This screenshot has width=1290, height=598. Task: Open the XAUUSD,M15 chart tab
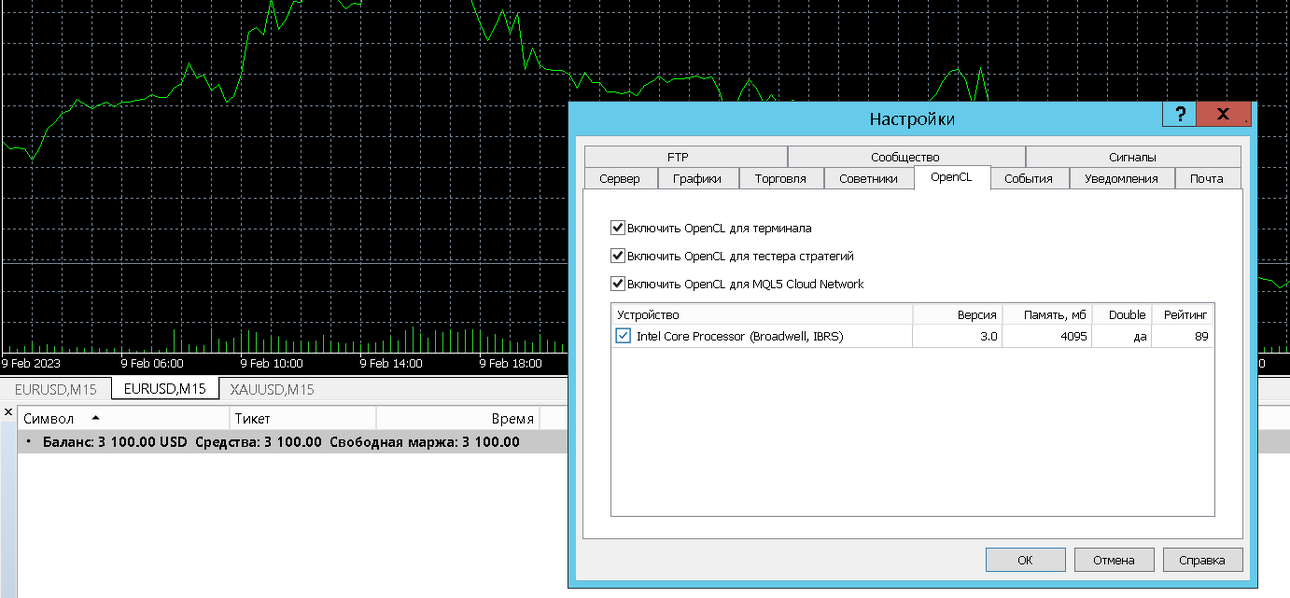pyautogui.click(x=272, y=389)
